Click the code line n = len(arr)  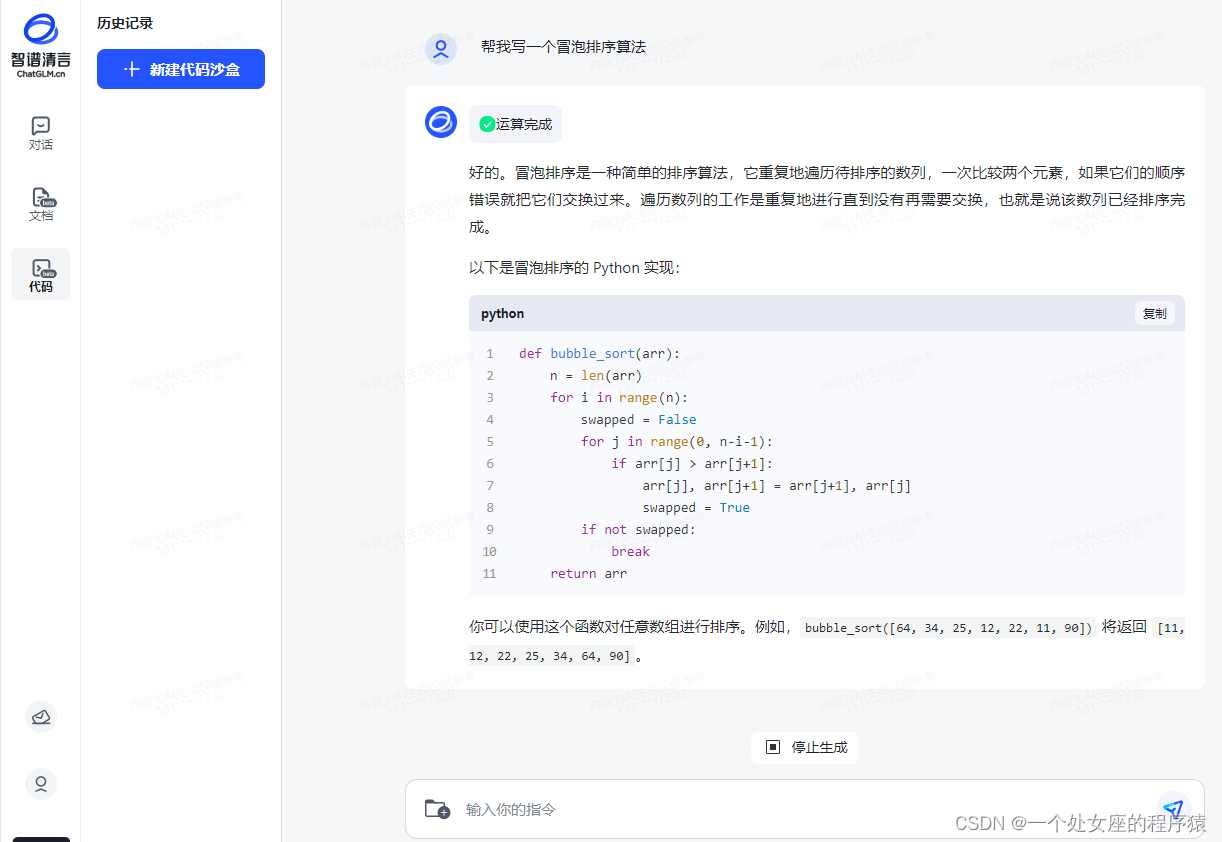596,376
